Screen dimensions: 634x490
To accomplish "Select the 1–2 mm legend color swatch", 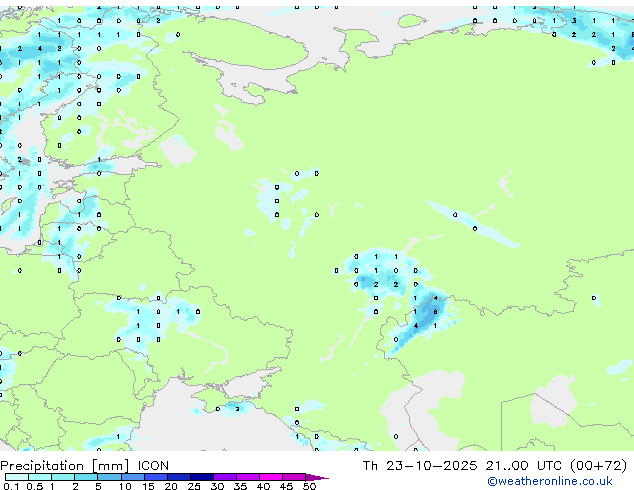I will click(x=63, y=477).
